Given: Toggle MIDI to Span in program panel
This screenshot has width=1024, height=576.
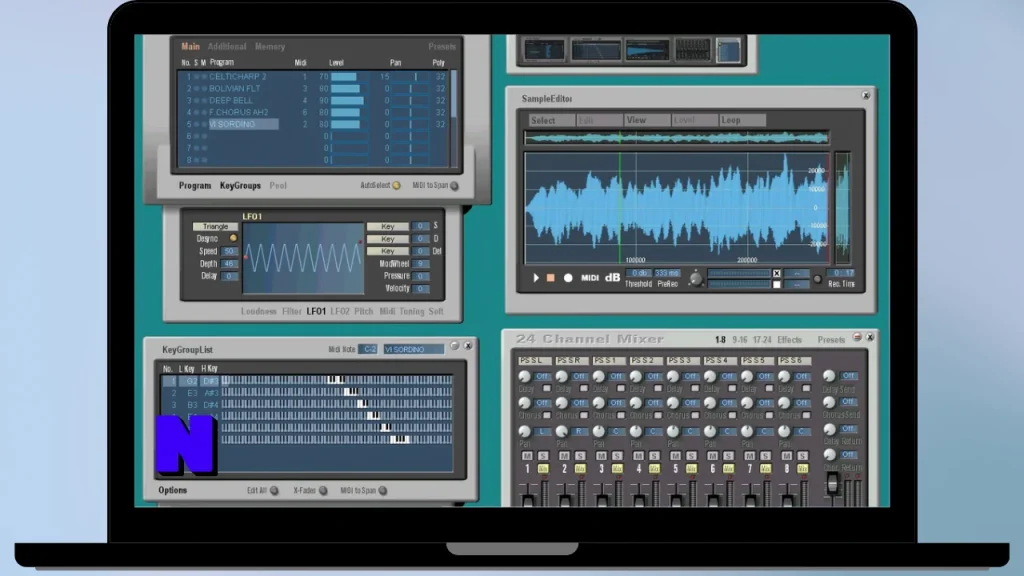Looking at the screenshot, I should (455, 186).
